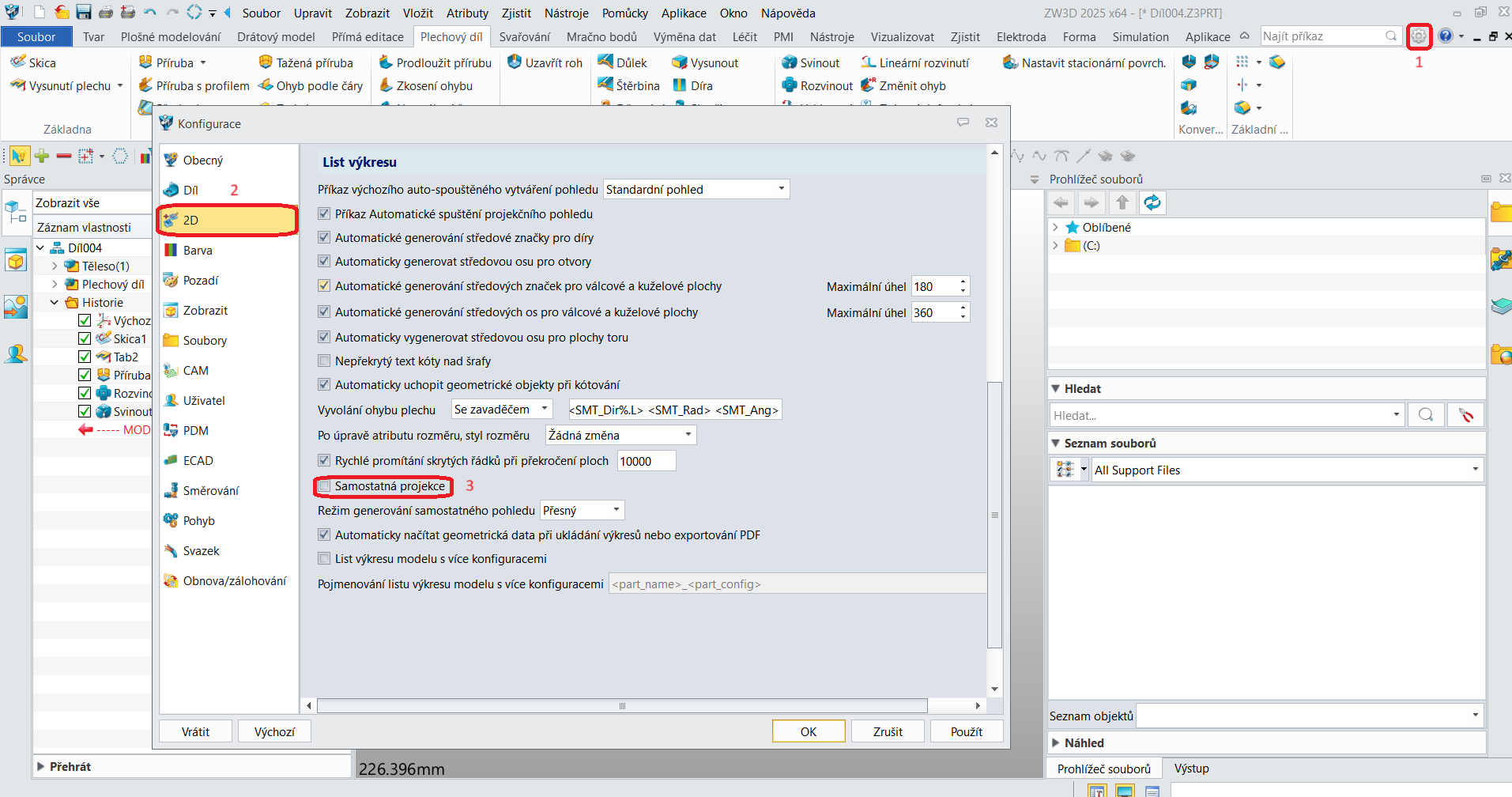Click the dialog's horizontal scrollbar
This screenshot has height=797, width=1512.
coord(622,705)
